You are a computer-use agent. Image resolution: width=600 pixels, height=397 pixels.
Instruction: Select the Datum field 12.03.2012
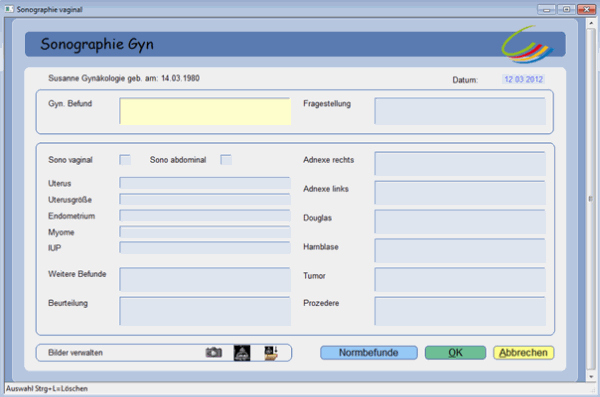pyautogui.click(x=523, y=79)
